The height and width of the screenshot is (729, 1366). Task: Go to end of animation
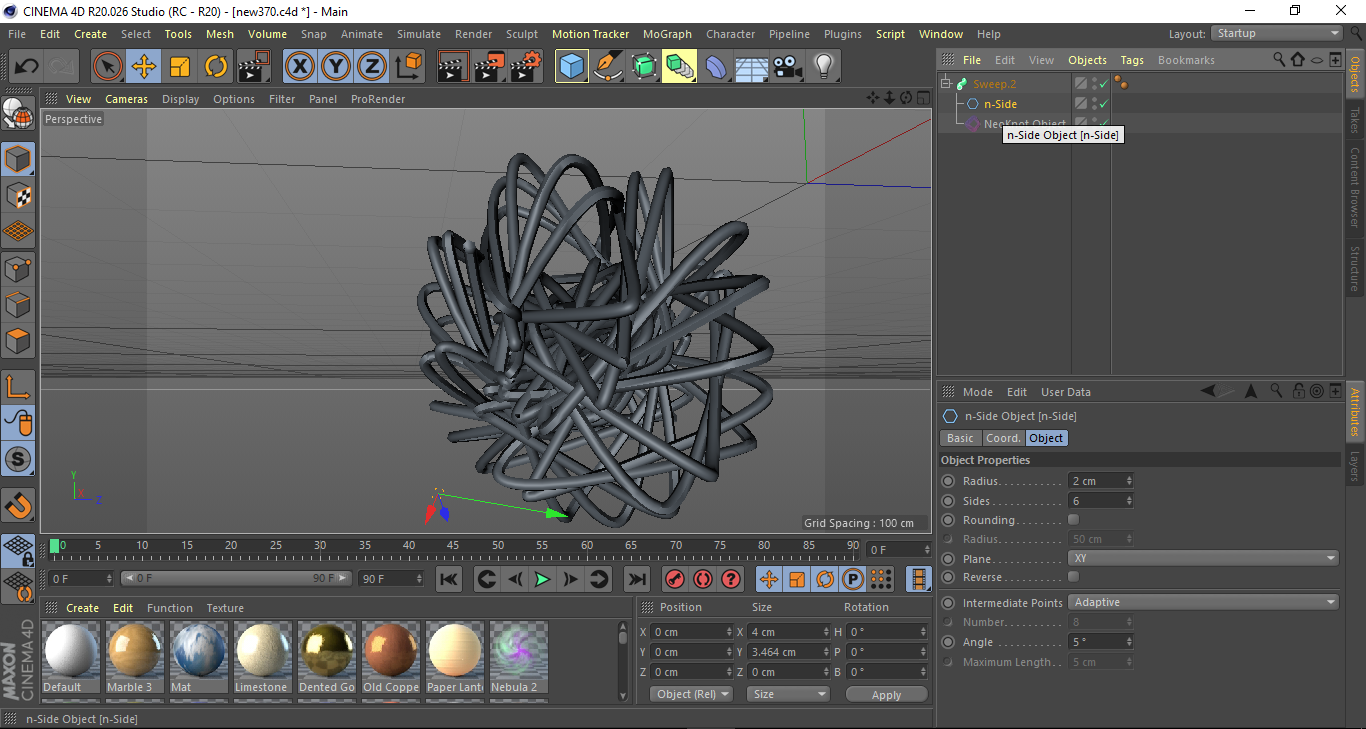(x=636, y=579)
